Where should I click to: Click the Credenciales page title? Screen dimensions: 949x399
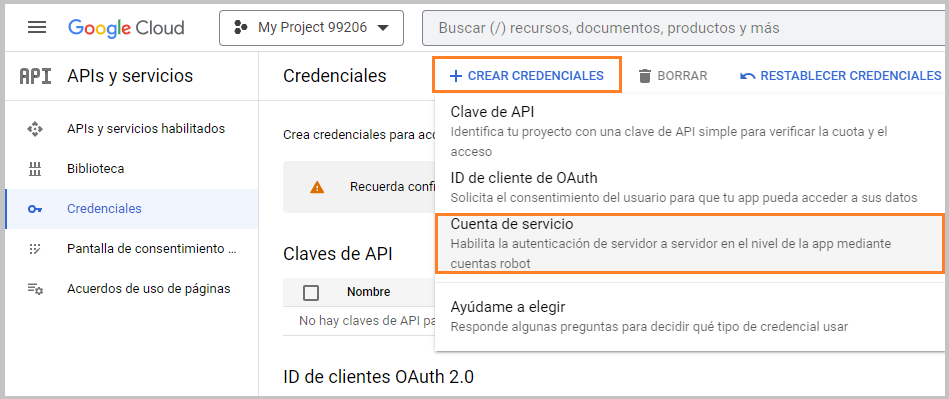coord(335,76)
